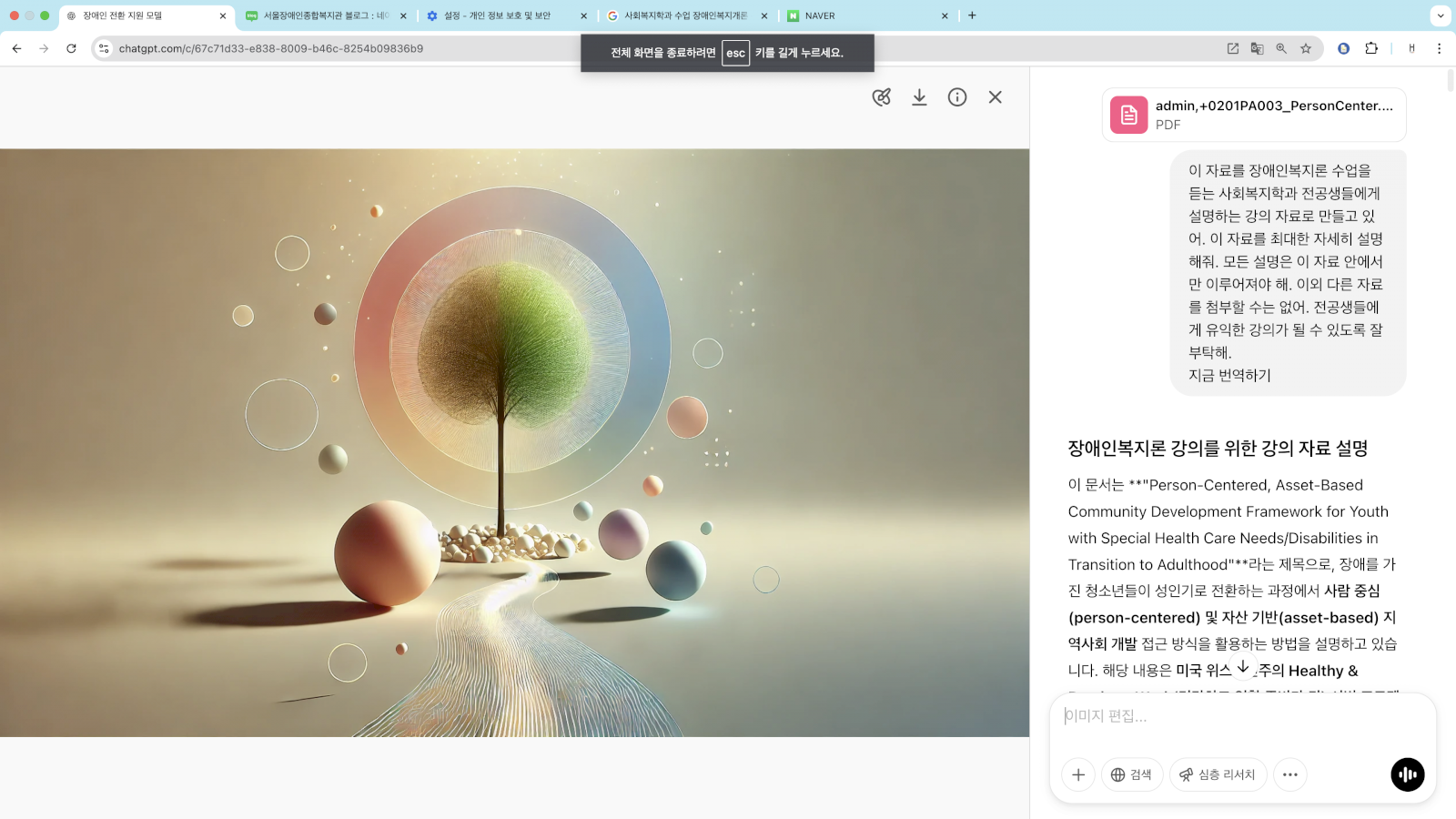Bookmark this page with the star icon

coord(1306,49)
